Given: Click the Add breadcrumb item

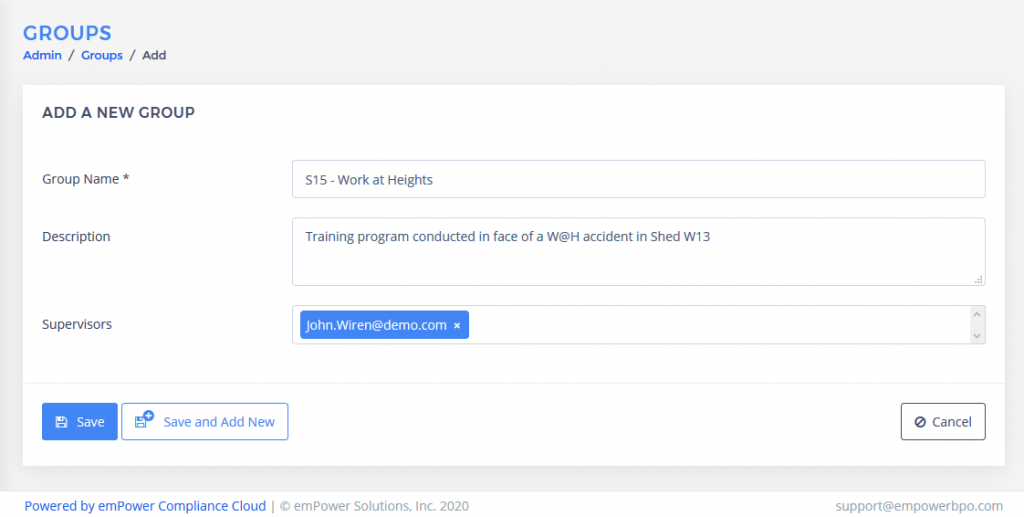Looking at the screenshot, I should pos(154,55).
